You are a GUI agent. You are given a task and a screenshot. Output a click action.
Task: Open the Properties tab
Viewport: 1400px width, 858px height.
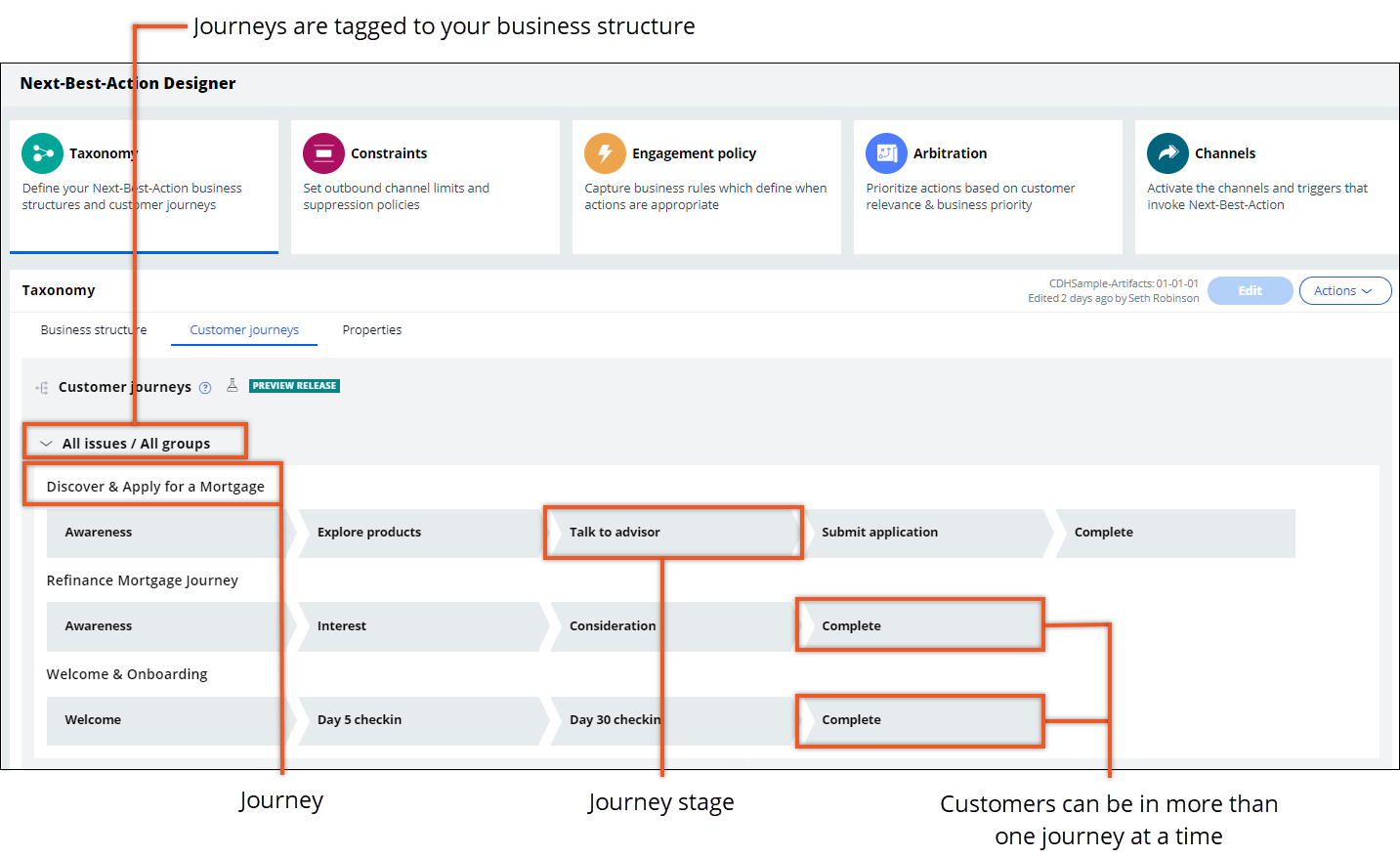(x=371, y=330)
